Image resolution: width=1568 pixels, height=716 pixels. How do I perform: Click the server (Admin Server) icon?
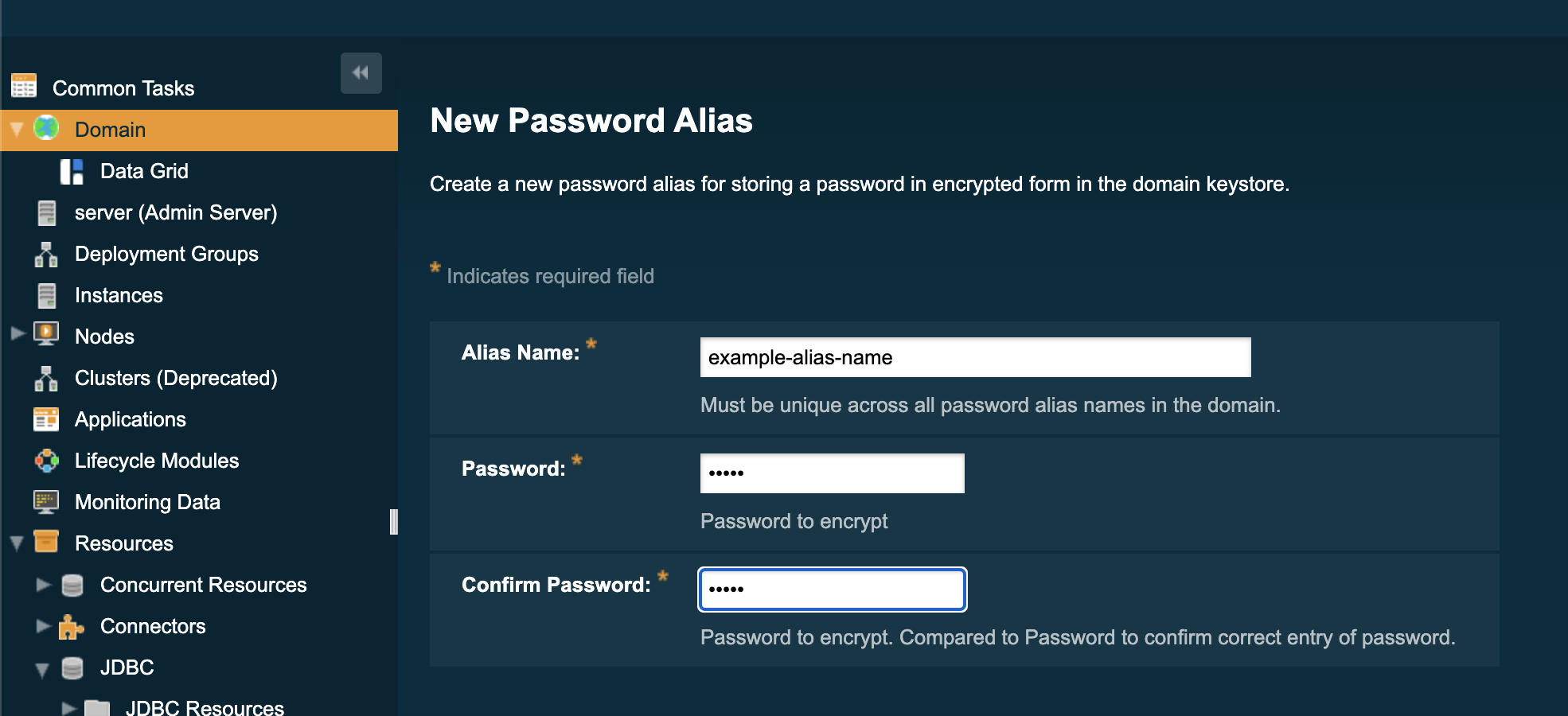[47, 212]
